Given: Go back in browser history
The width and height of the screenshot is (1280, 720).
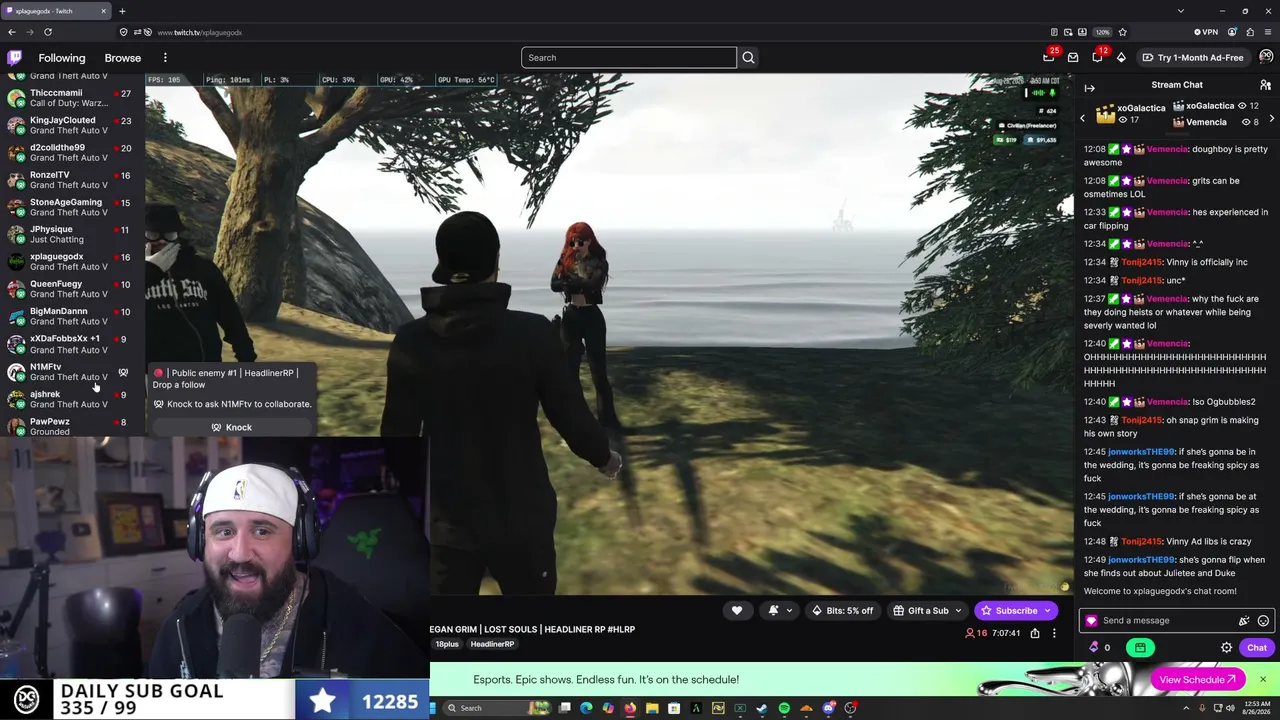Looking at the screenshot, I should pos(12,32).
